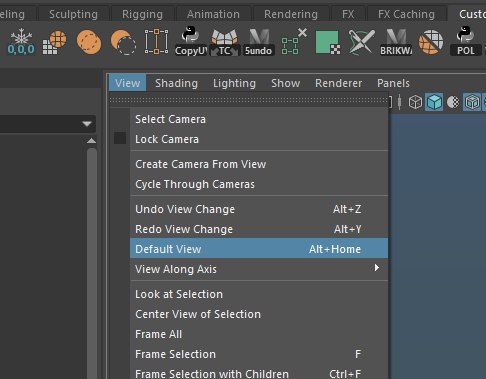Click the left panel vertical scrollbar track
Image resolution: width=486 pixels, height=379 pixels.
(x=92, y=263)
